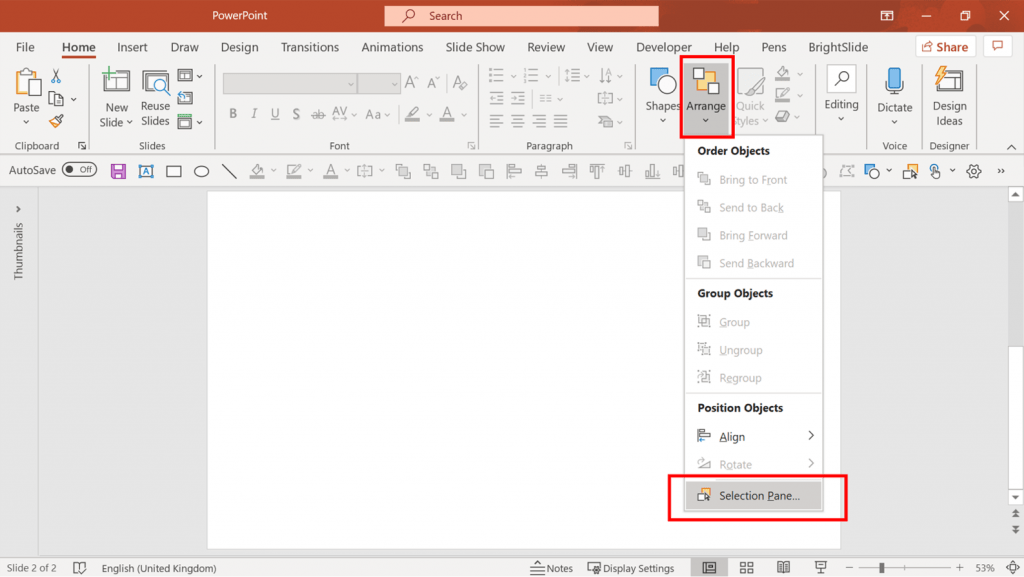Click English (United Kingdom) language indicator

point(159,568)
